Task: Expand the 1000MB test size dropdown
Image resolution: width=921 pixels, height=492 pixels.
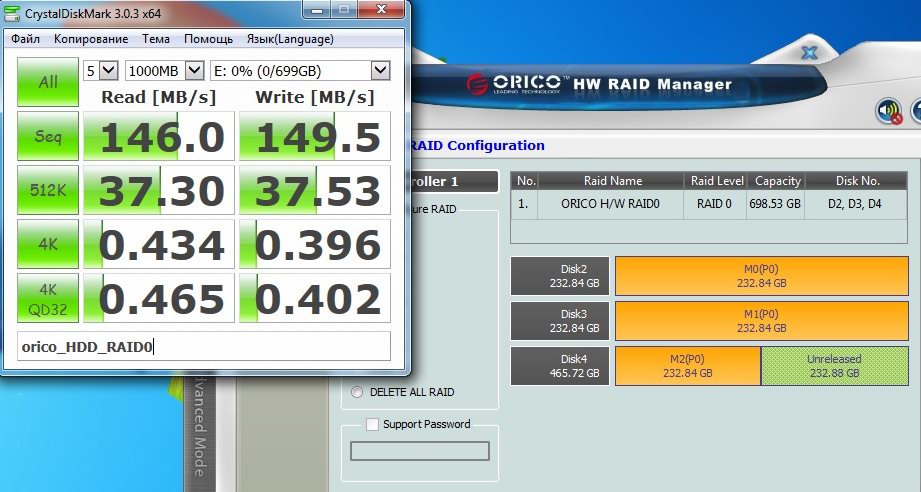Action: pyautogui.click(x=165, y=71)
